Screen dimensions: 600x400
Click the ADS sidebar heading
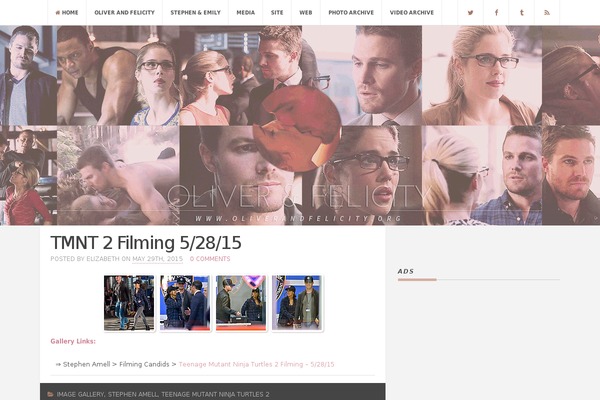406,271
